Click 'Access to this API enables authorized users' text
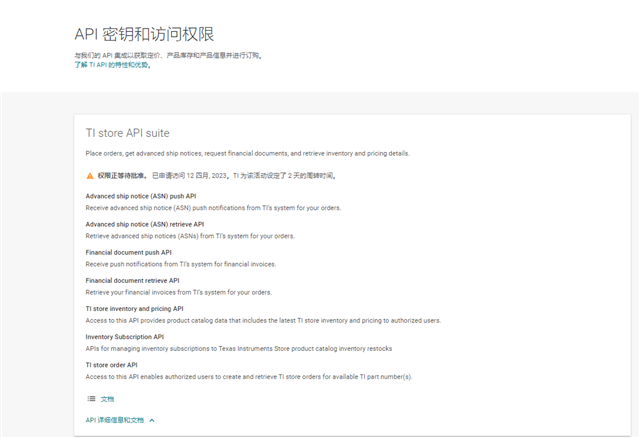The height and width of the screenshot is (438, 640). (x=249, y=377)
